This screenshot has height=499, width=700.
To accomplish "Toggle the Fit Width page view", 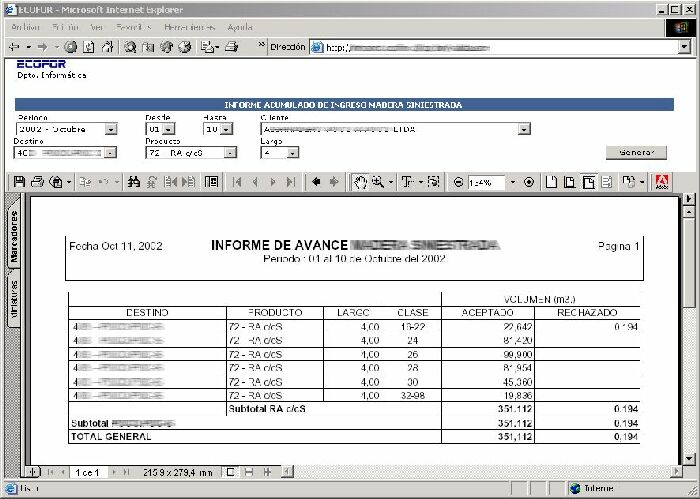I will [589, 182].
